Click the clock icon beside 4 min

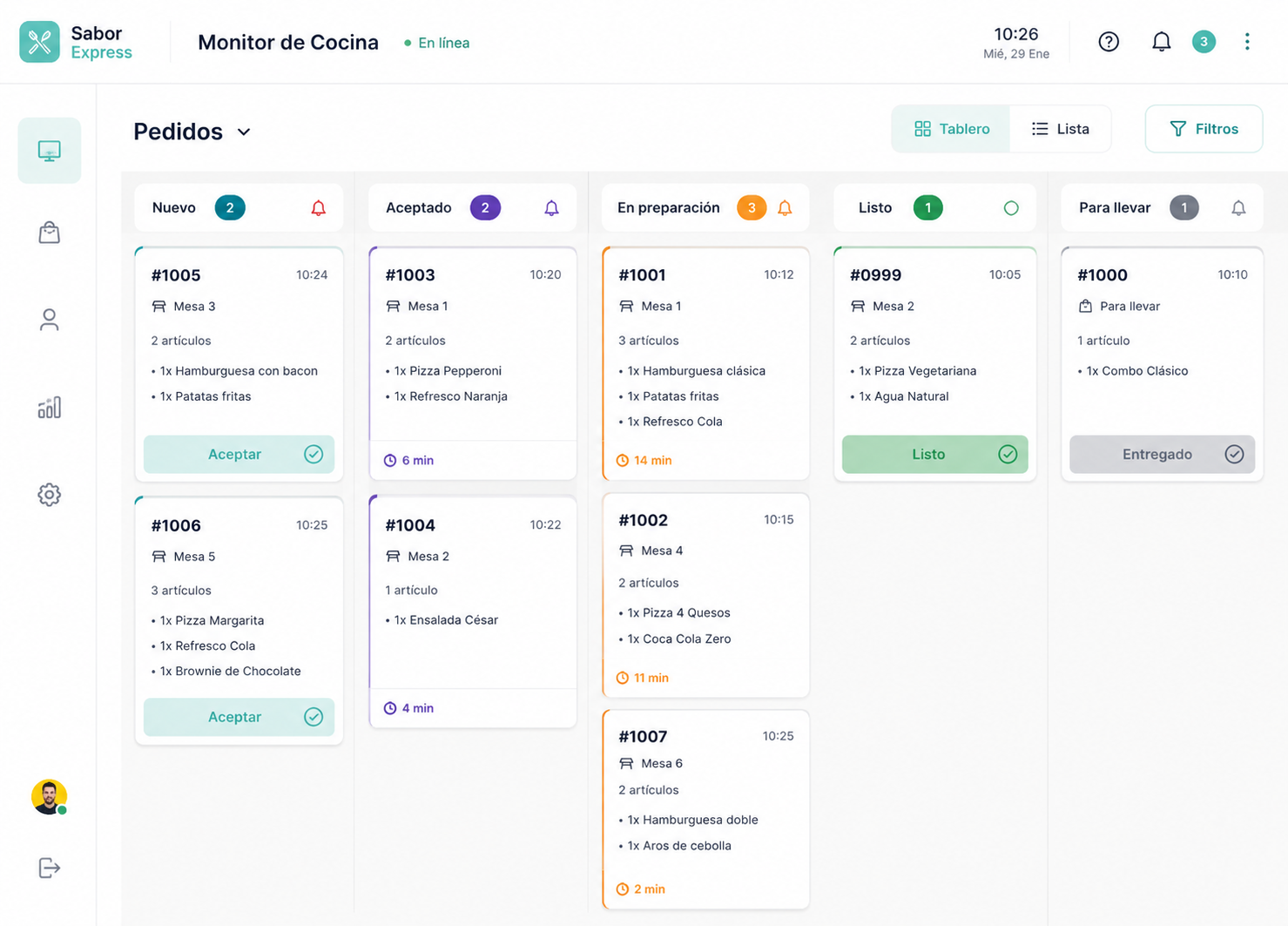390,708
